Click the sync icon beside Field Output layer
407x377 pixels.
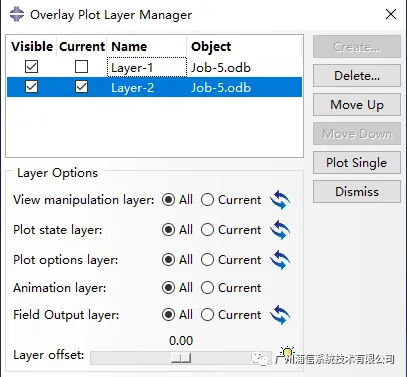[x=280, y=315]
